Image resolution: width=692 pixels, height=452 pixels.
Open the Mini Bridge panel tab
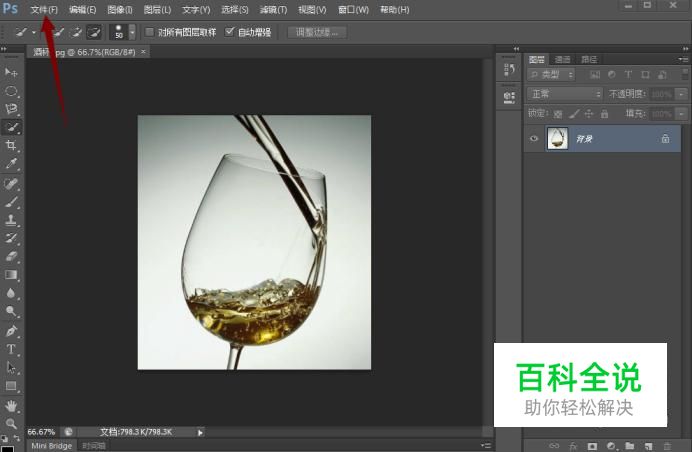click(x=51, y=446)
